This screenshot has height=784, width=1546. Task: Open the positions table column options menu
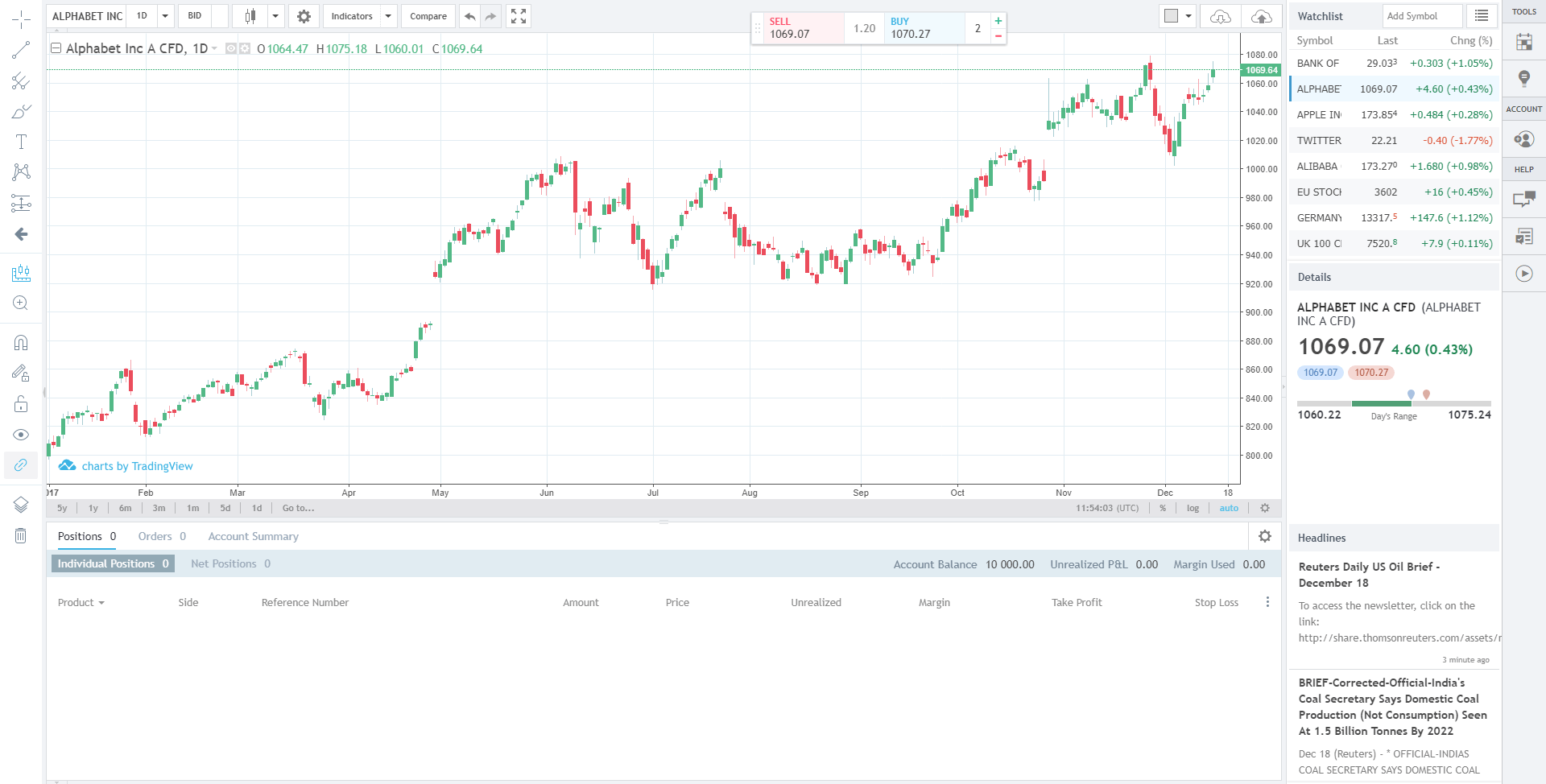(x=1267, y=602)
